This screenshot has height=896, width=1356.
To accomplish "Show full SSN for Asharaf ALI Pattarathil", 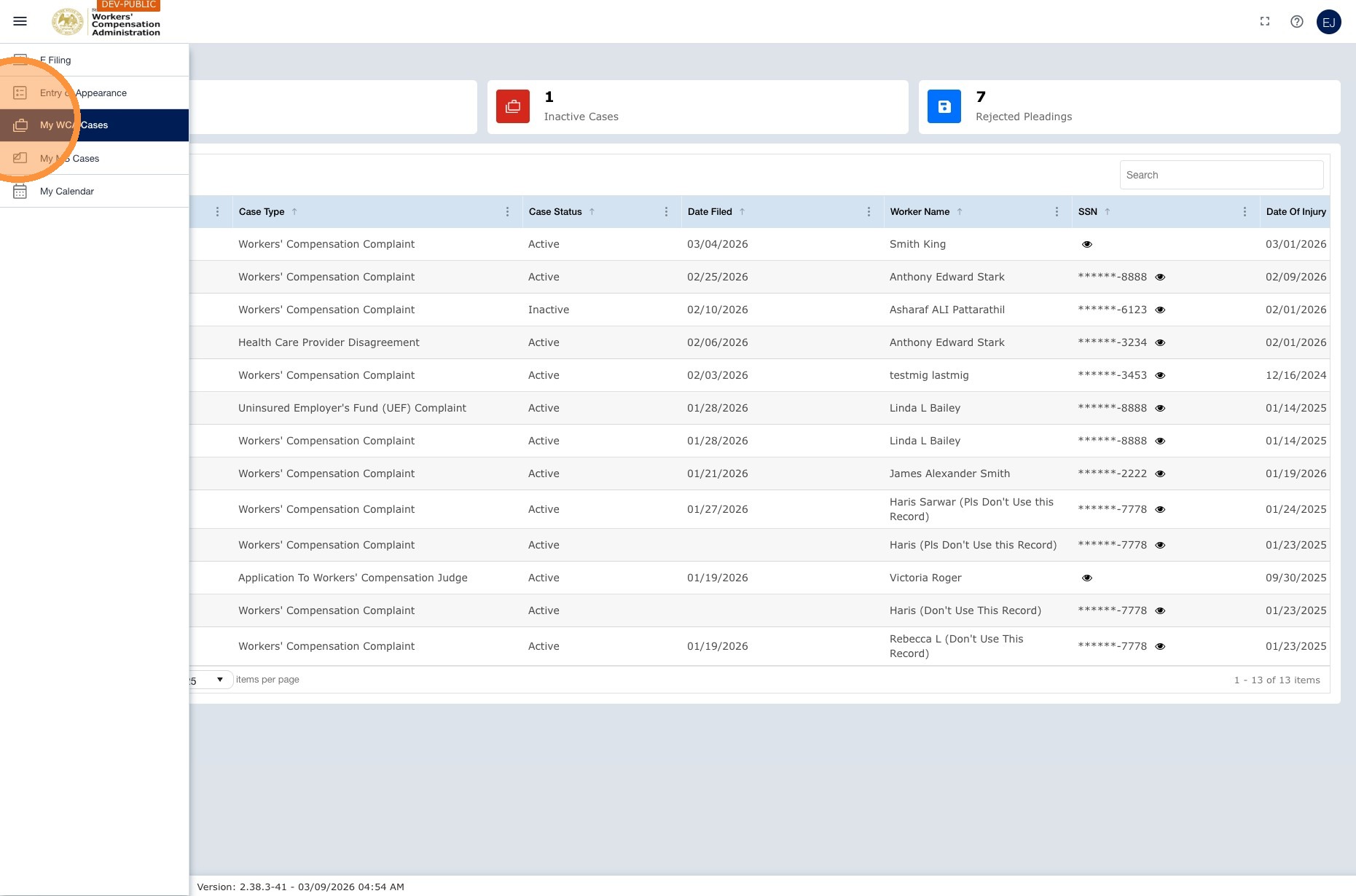I will [x=1161, y=310].
